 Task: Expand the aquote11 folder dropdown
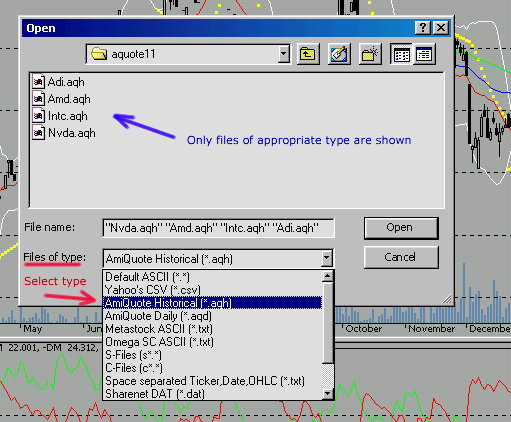pyautogui.click(x=283, y=54)
